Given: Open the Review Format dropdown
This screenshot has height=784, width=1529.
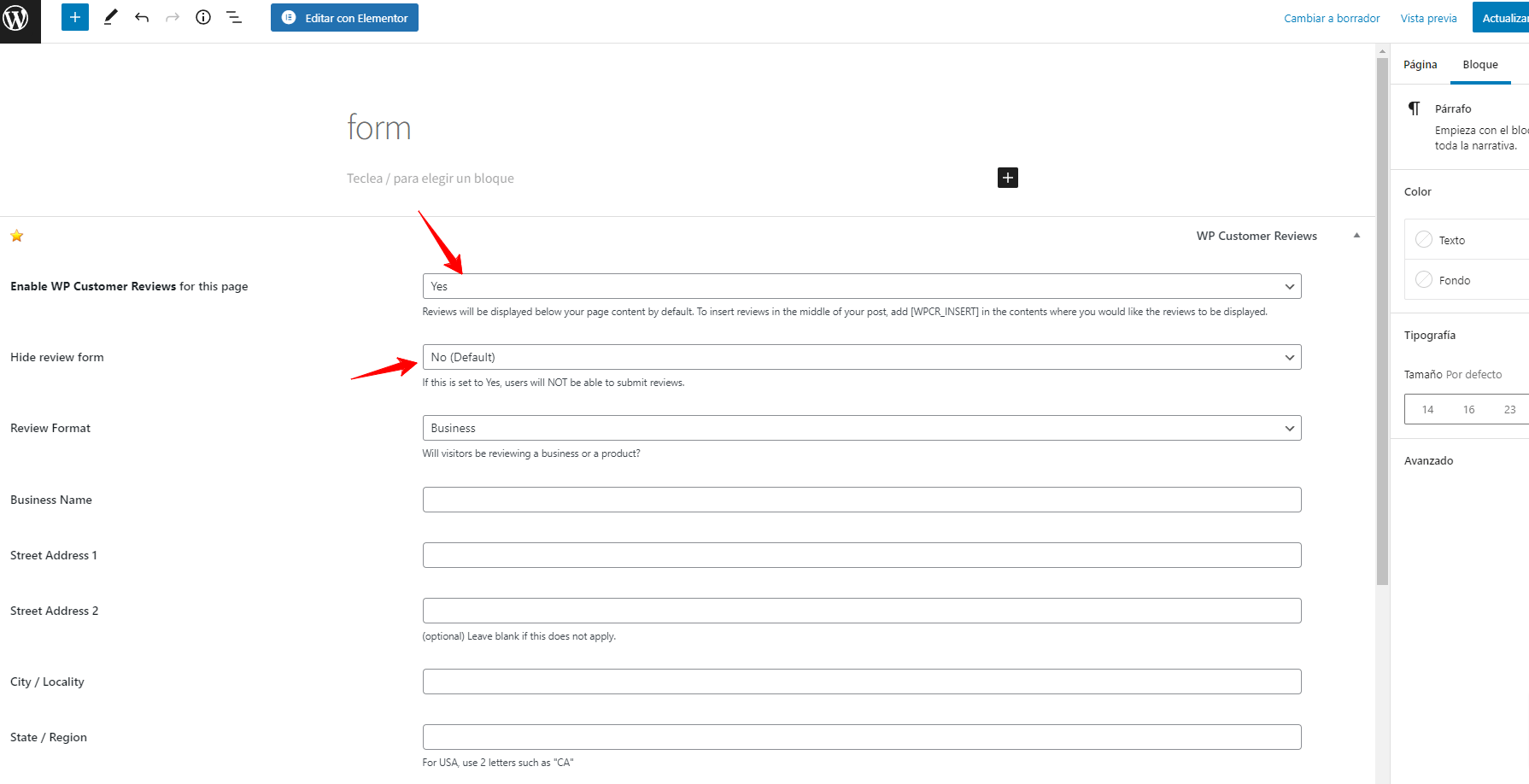Looking at the screenshot, I should (862, 428).
